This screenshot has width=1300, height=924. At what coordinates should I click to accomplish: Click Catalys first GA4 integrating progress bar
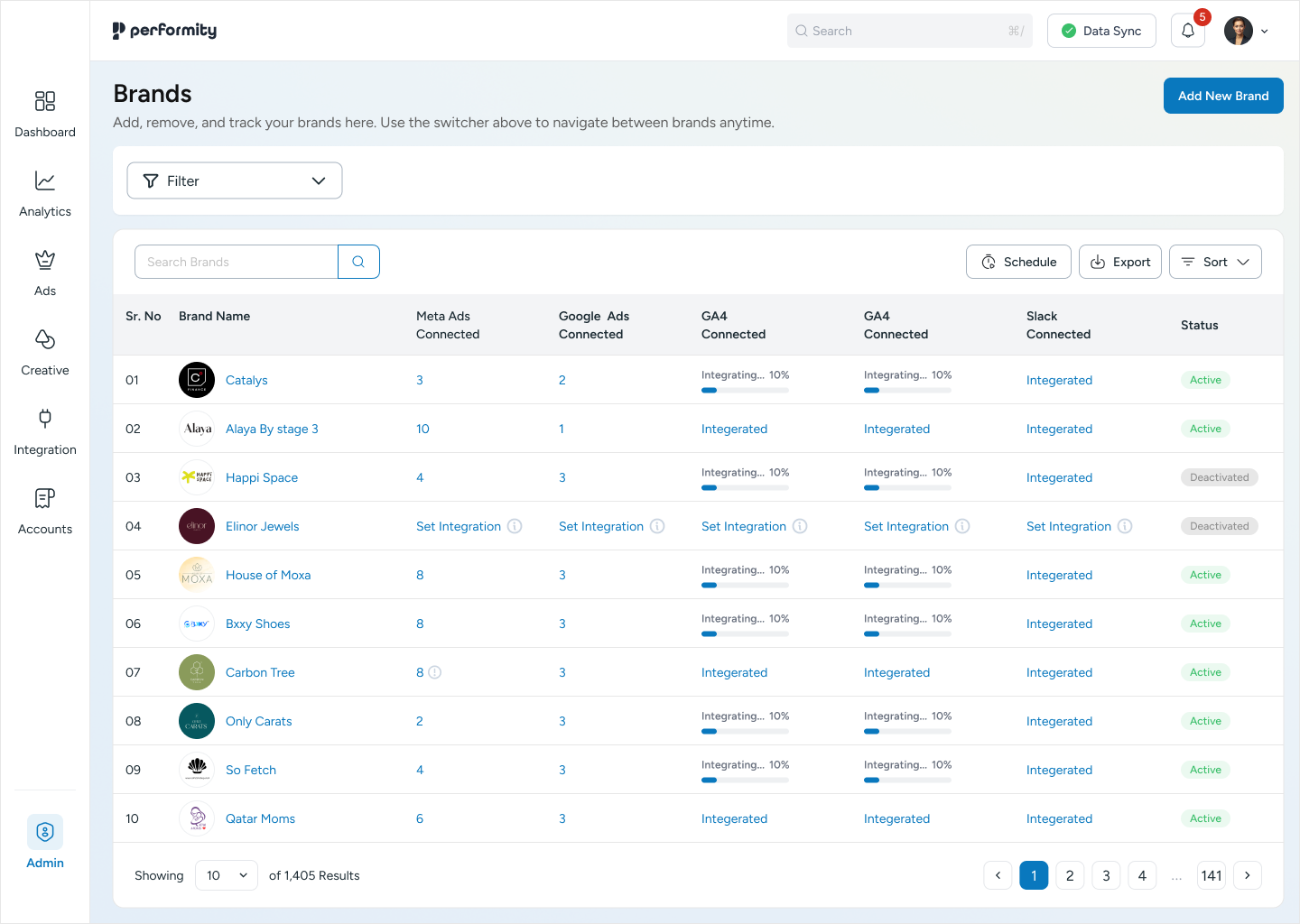pos(745,391)
